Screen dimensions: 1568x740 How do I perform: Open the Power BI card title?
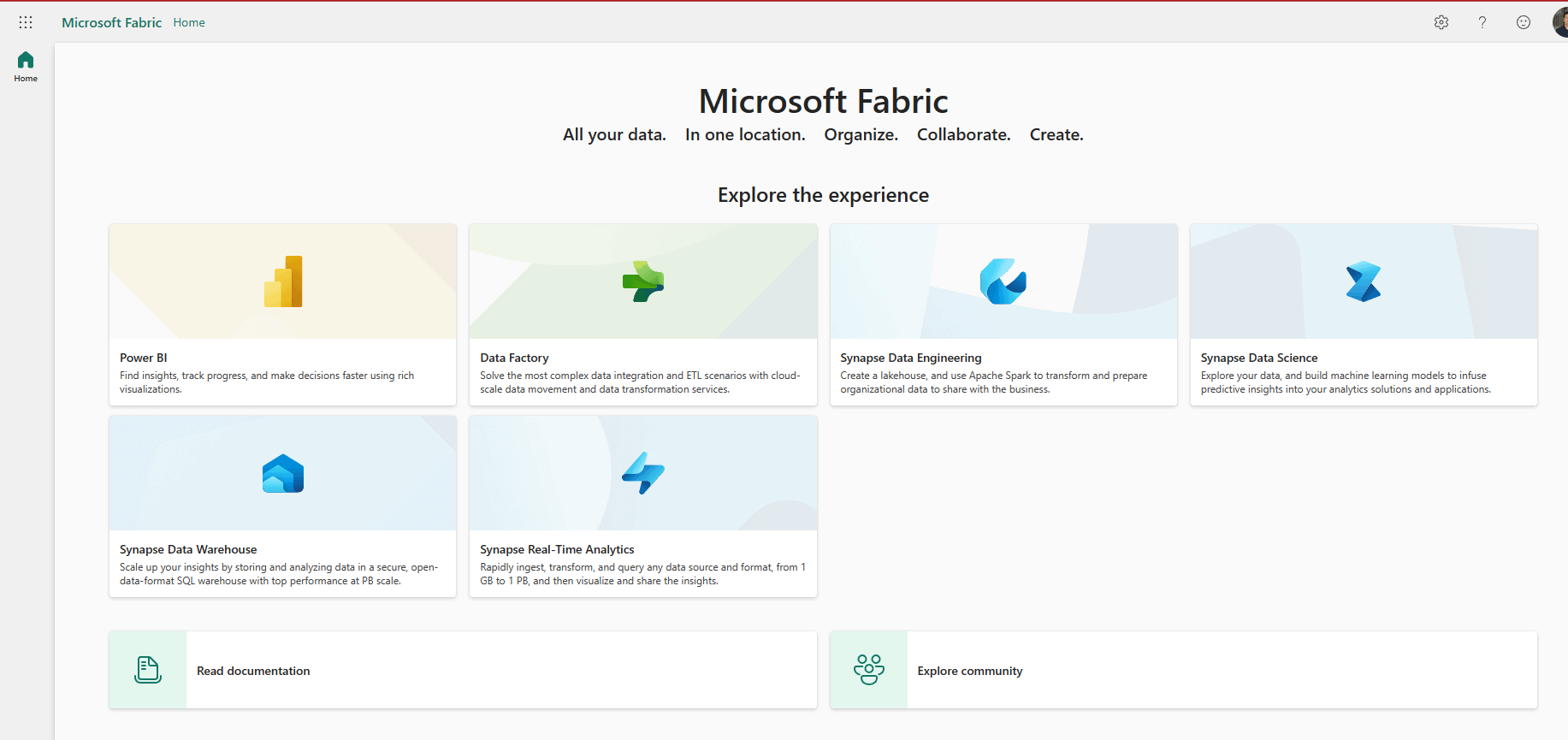[144, 358]
